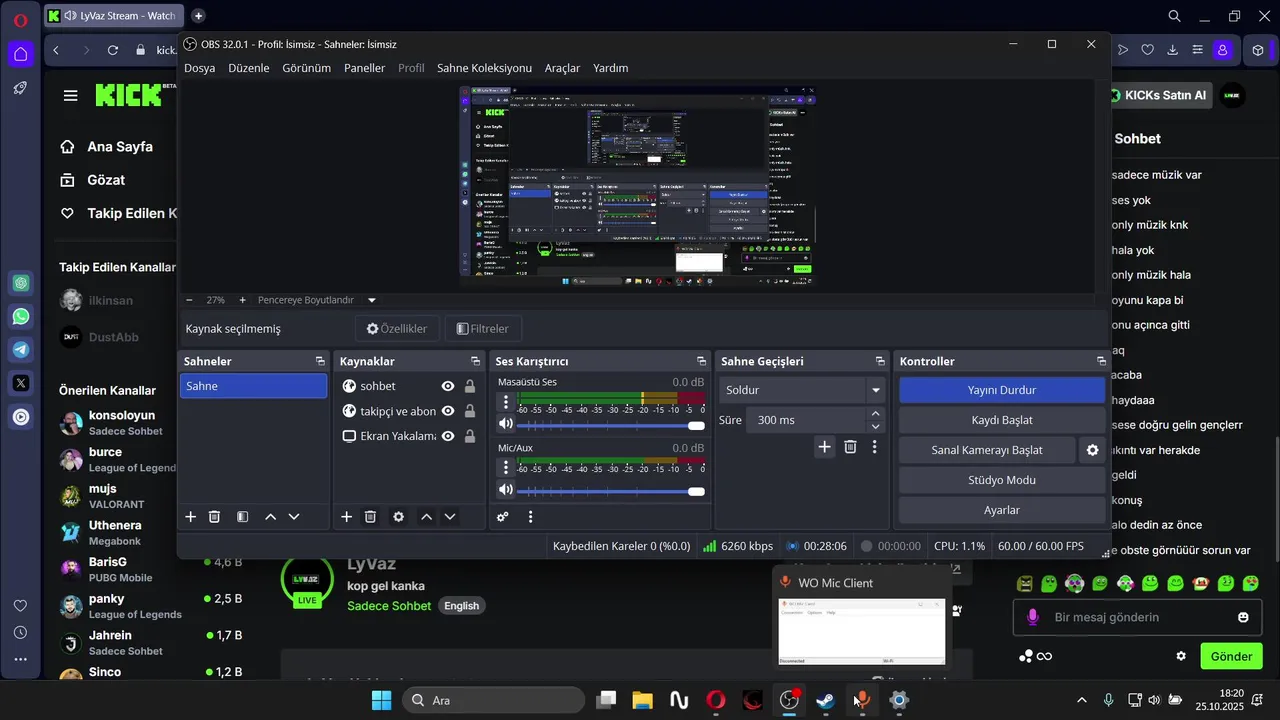Click Sanal Kamerayı Başlat
This screenshot has width=1280, height=720.
[x=987, y=450]
